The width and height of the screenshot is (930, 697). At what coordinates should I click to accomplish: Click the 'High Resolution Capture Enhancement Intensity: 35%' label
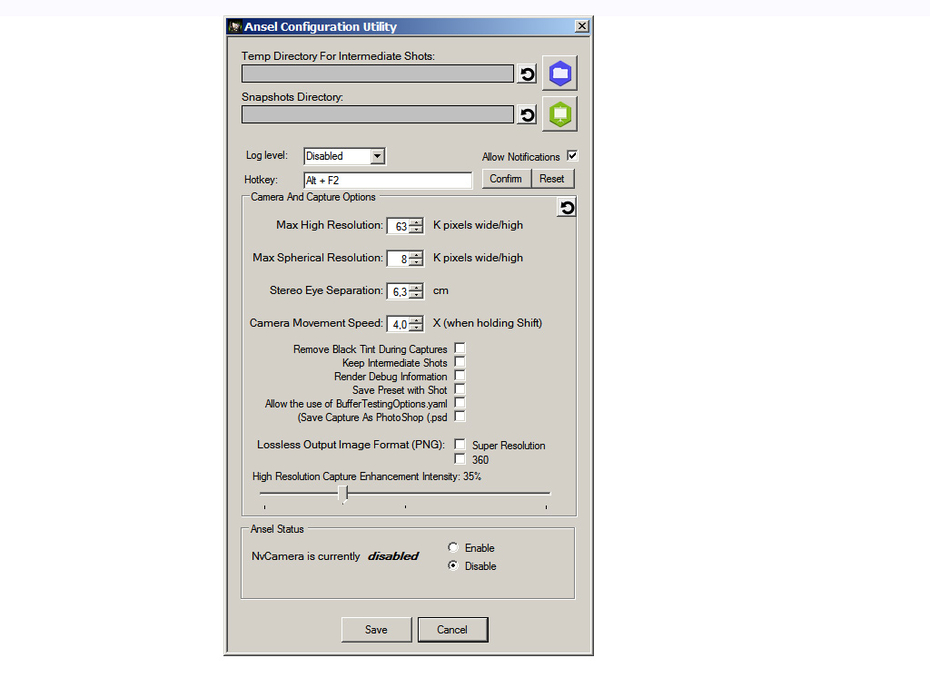(x=367, y=476)
